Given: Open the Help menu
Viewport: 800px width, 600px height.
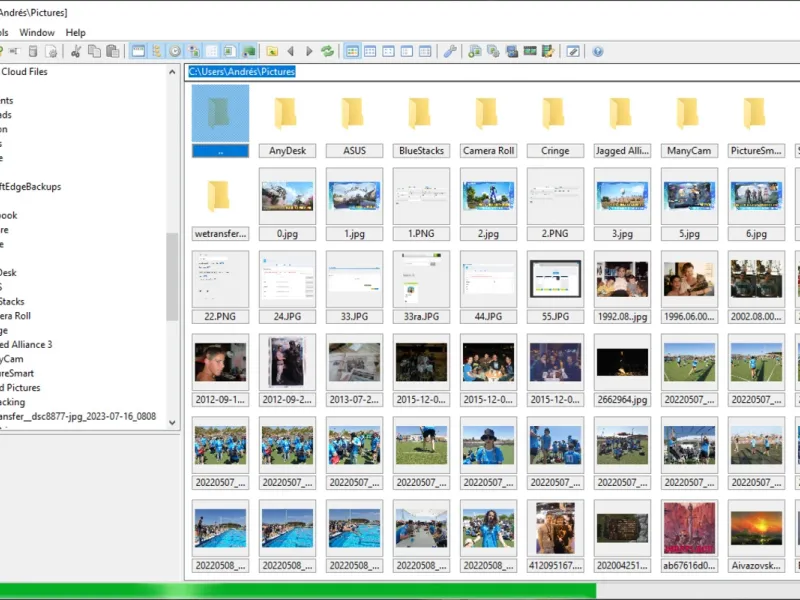Looking at the screenshot, I should pyautogui.click(x=76, y=33).
